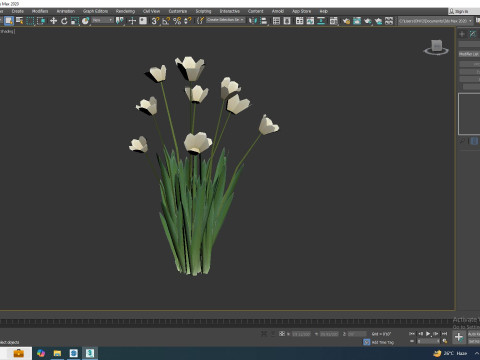This screenshot has height=360, width=480.
Task: Open the Create menu
Action: tap(18, 11)
